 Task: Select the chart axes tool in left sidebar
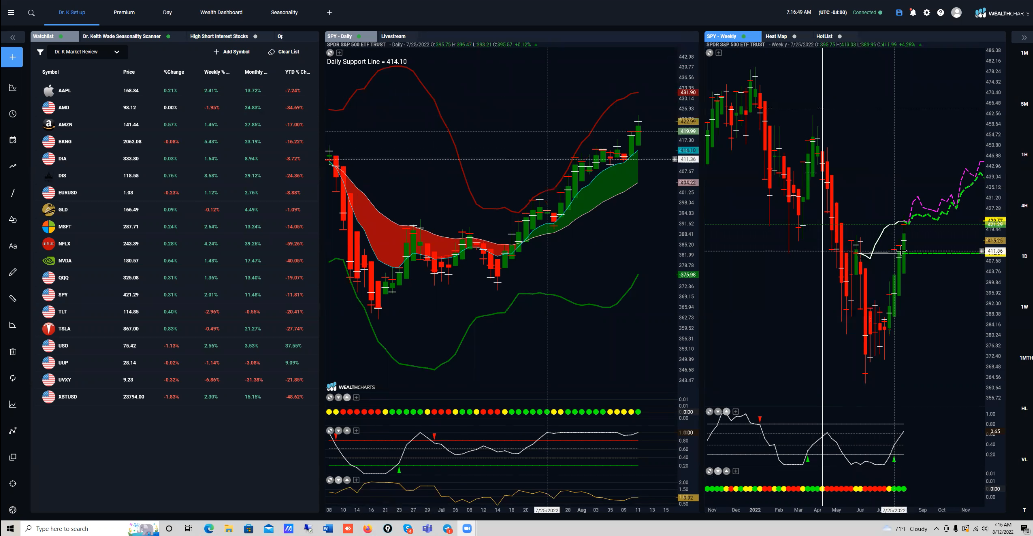13,88
